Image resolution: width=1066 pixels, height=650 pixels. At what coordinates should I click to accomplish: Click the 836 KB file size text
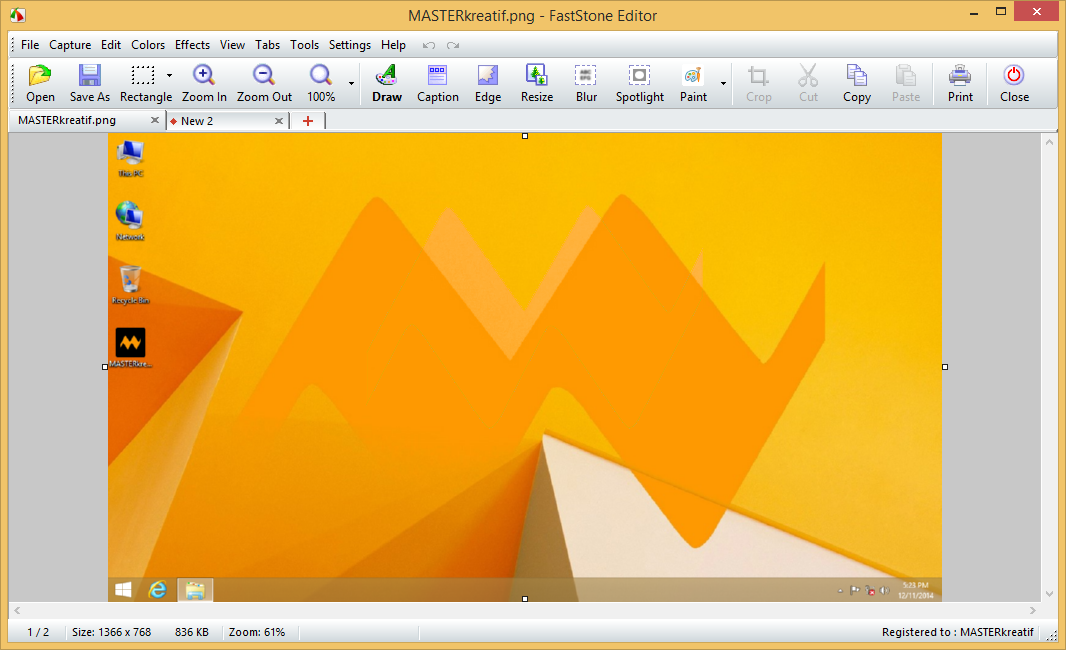click(x=192, y=632)
